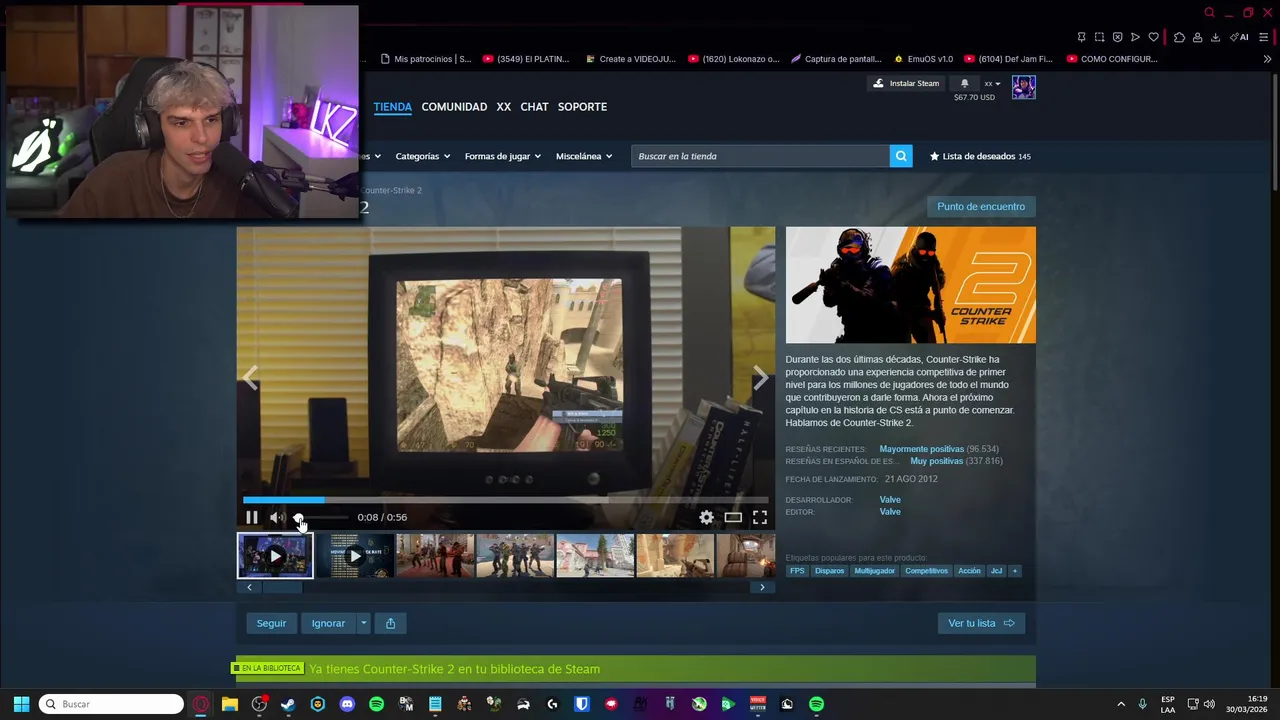The height and width of the screenshot is (720, 1280).
Task: Focus the Buscar en la tienda search field
Action: click(x=760, y=156)
